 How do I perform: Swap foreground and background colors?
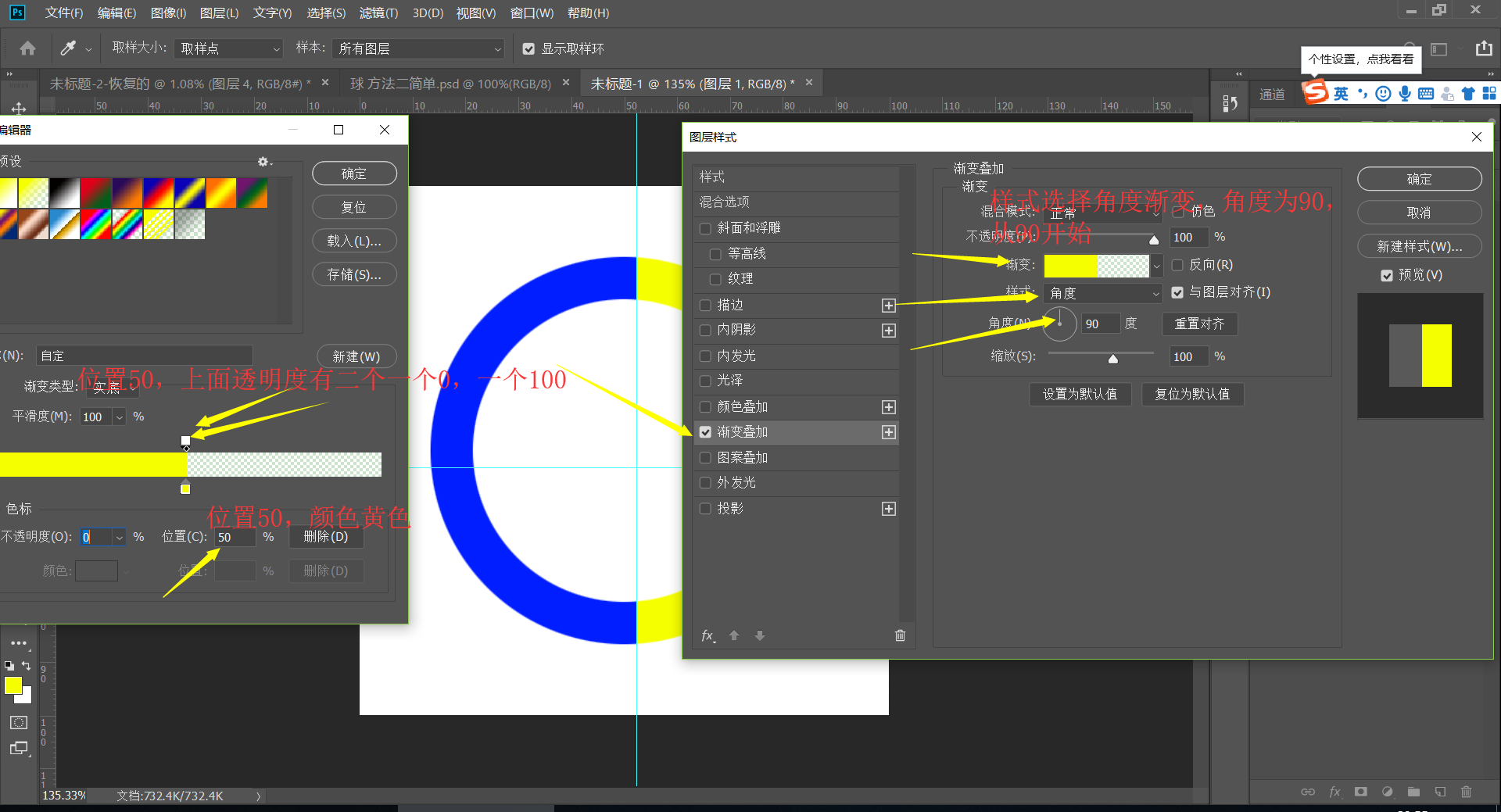click(x=26, y=665)
